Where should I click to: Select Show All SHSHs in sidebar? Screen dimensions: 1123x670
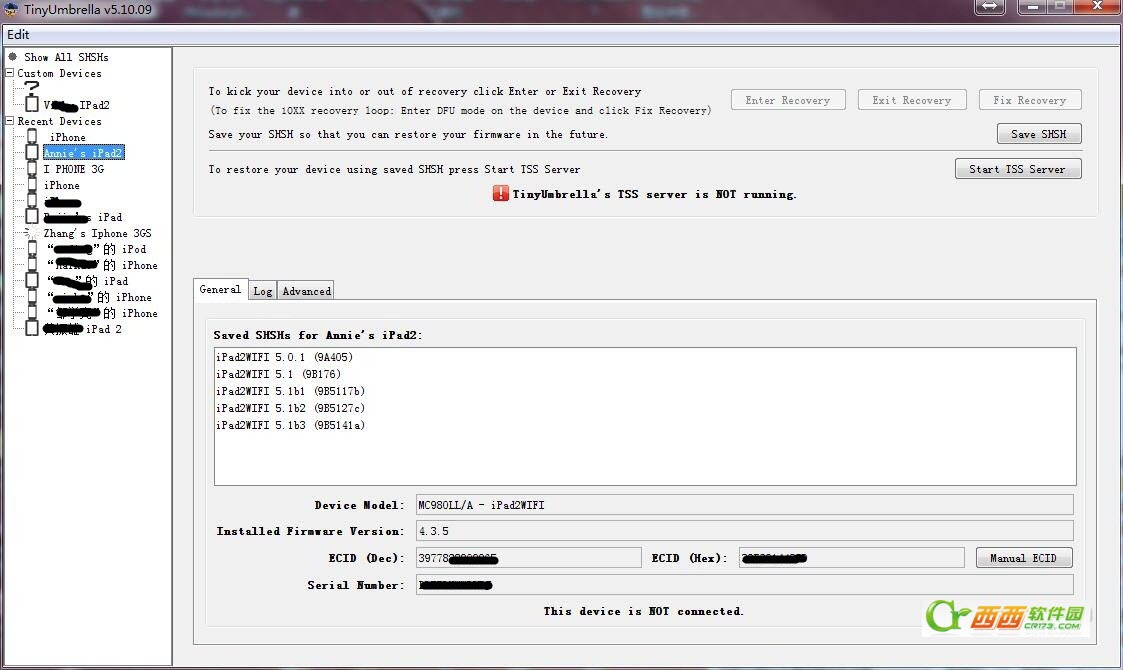pos(66,57)
